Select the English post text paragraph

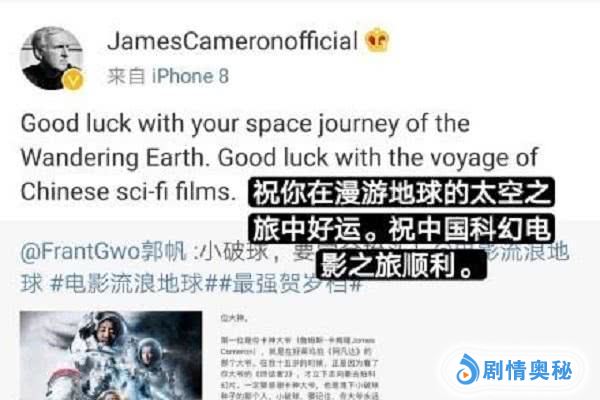point(280,158)
